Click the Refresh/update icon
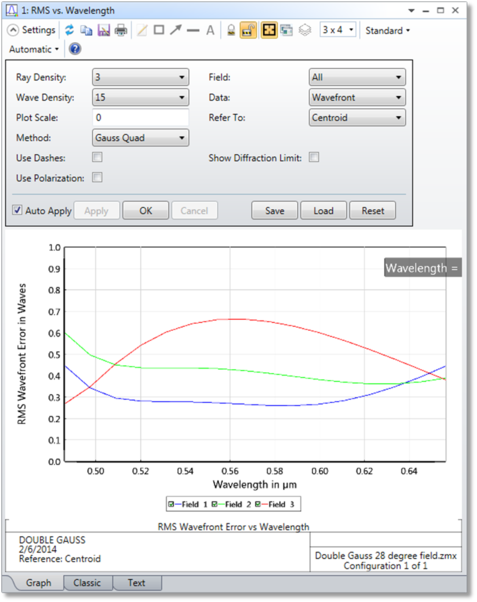This screenshot has width=477, height=602. click(x=70, y=30)
